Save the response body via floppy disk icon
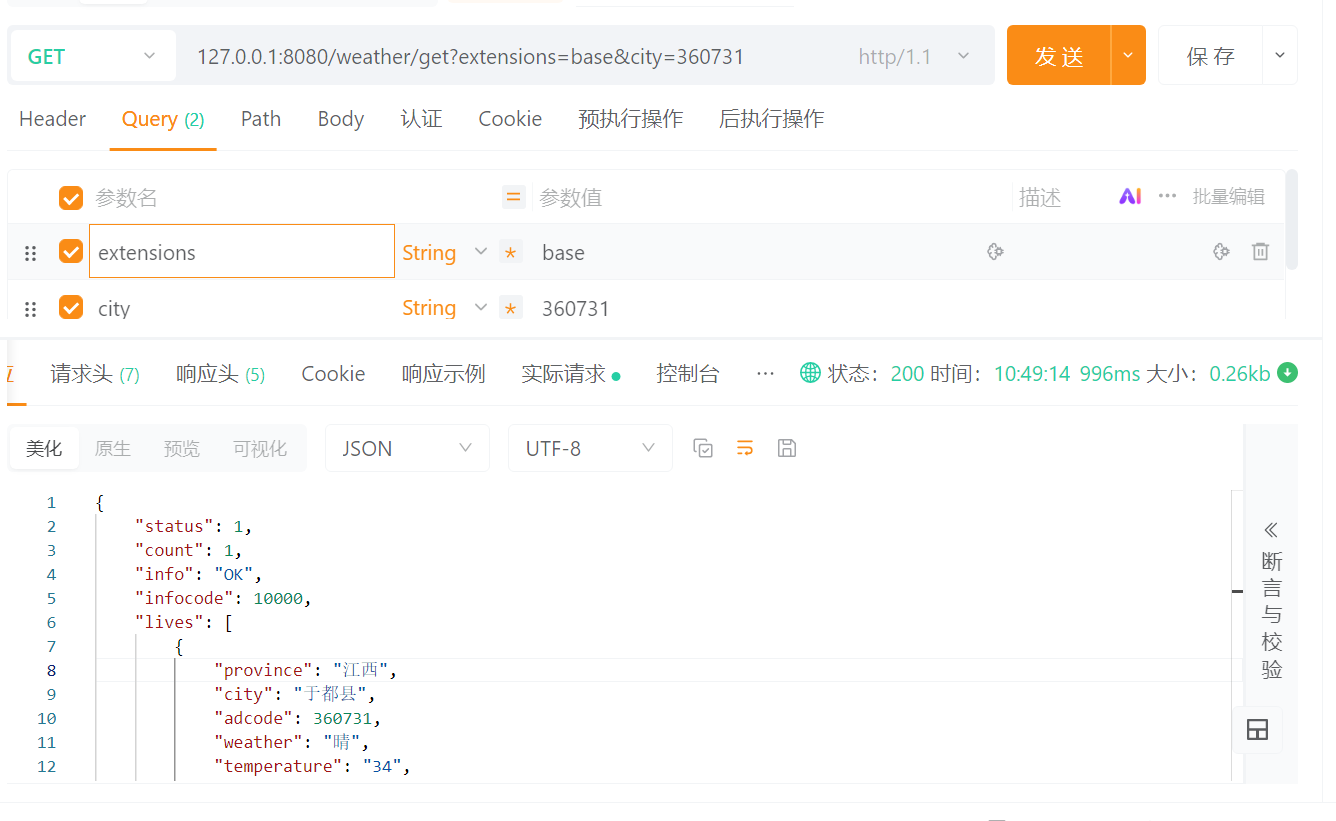Viewport: 1336px width, 821px height. 787,448
